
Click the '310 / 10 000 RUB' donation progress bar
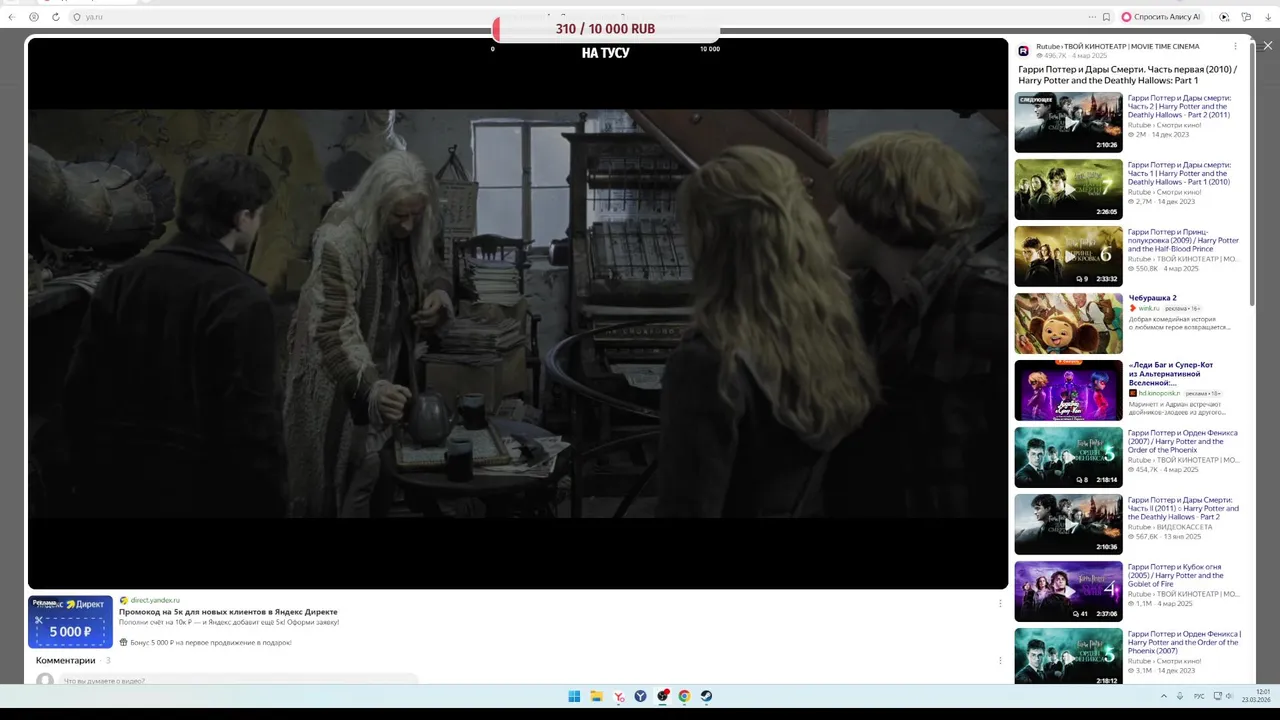605,29
